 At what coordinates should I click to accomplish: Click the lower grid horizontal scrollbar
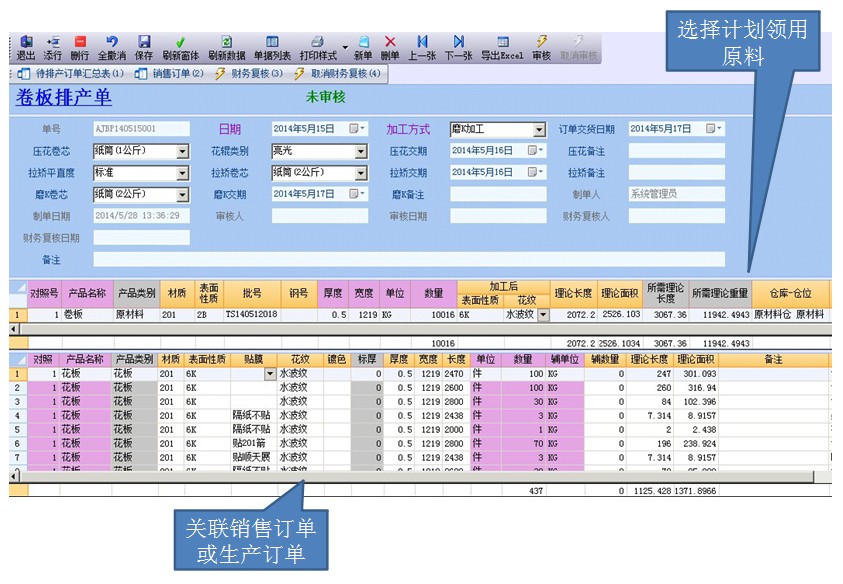[x=417, y=476]
